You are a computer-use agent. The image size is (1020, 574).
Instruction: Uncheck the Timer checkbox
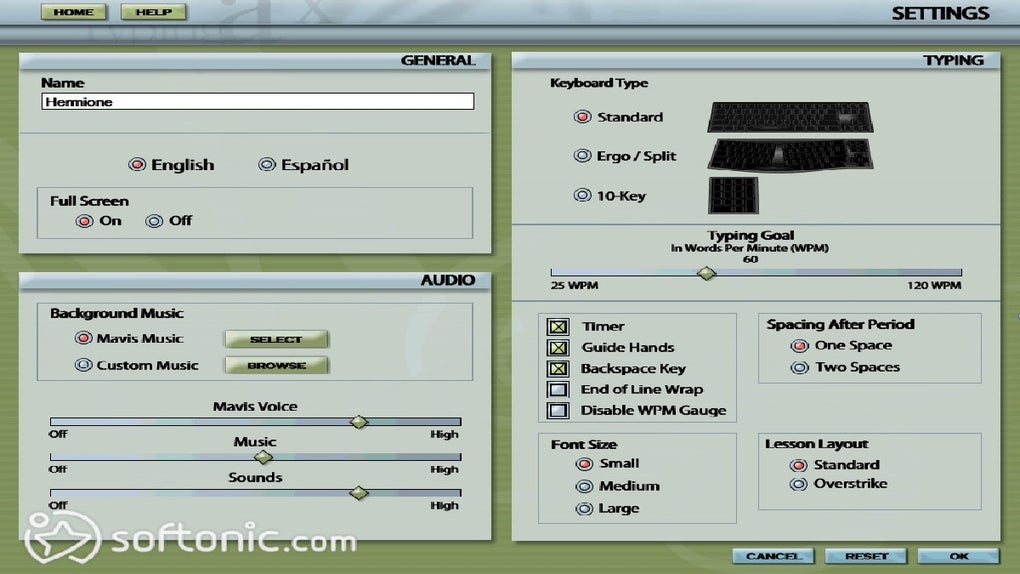(558, 326)
